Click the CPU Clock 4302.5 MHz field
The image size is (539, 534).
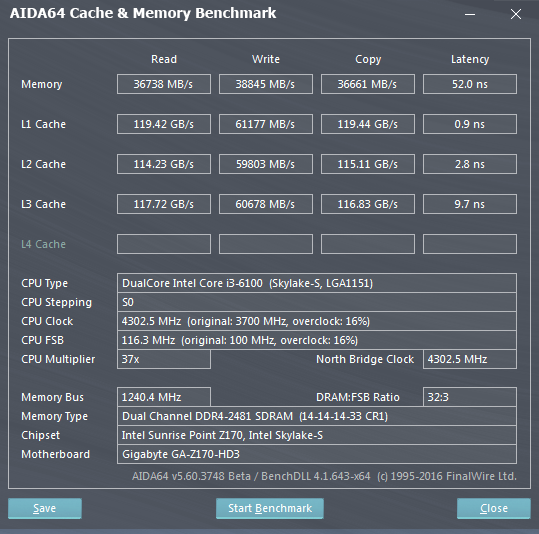pyautogui.click(x=317, y=321)
